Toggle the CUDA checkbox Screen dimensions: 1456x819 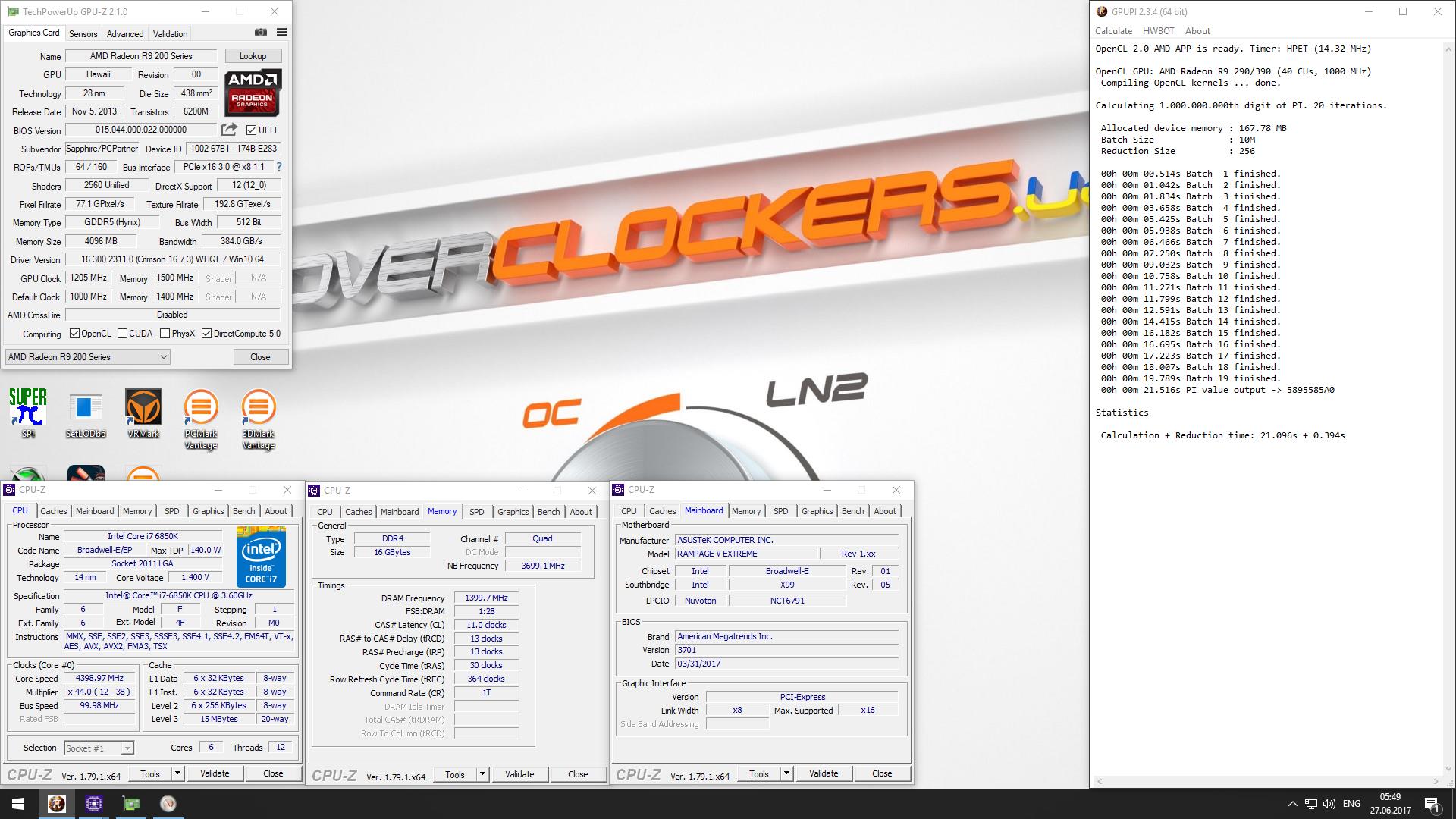coord(122,334)
